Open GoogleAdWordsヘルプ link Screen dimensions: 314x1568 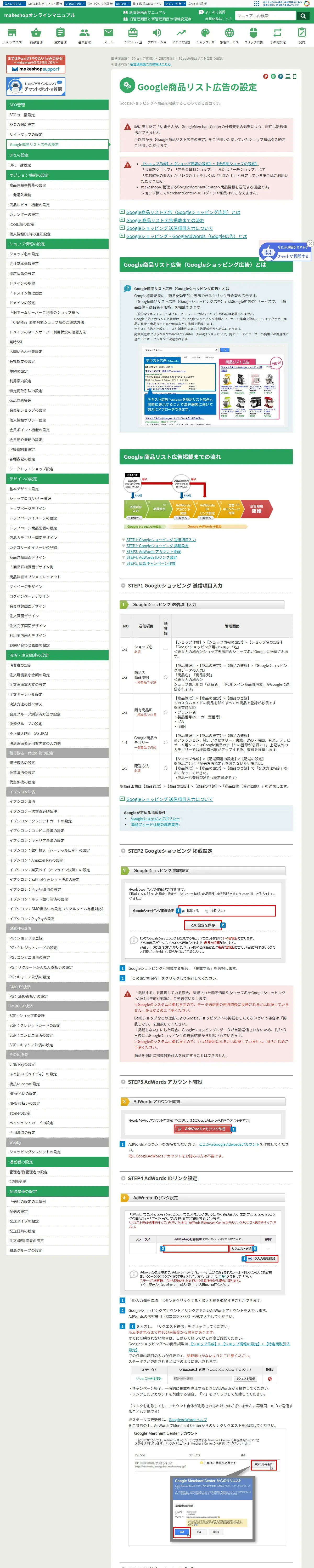[188, 1420]
